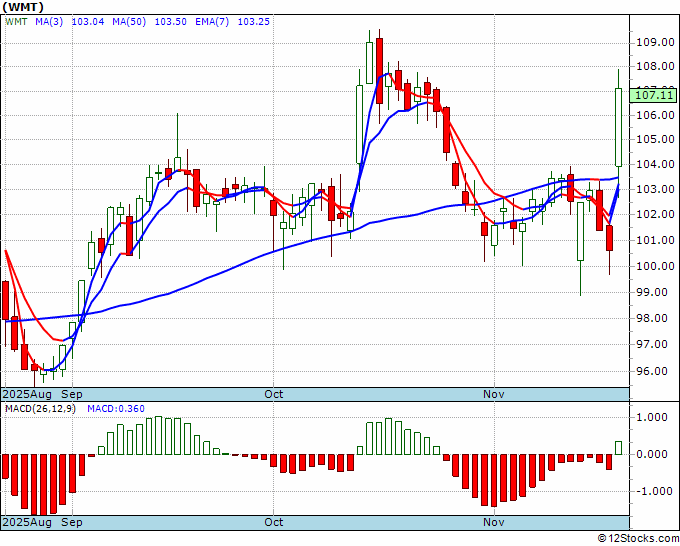This screenshot has width=680, height=546.
Task: Click the MA(50) value 103.50
Action: (170, 22)
